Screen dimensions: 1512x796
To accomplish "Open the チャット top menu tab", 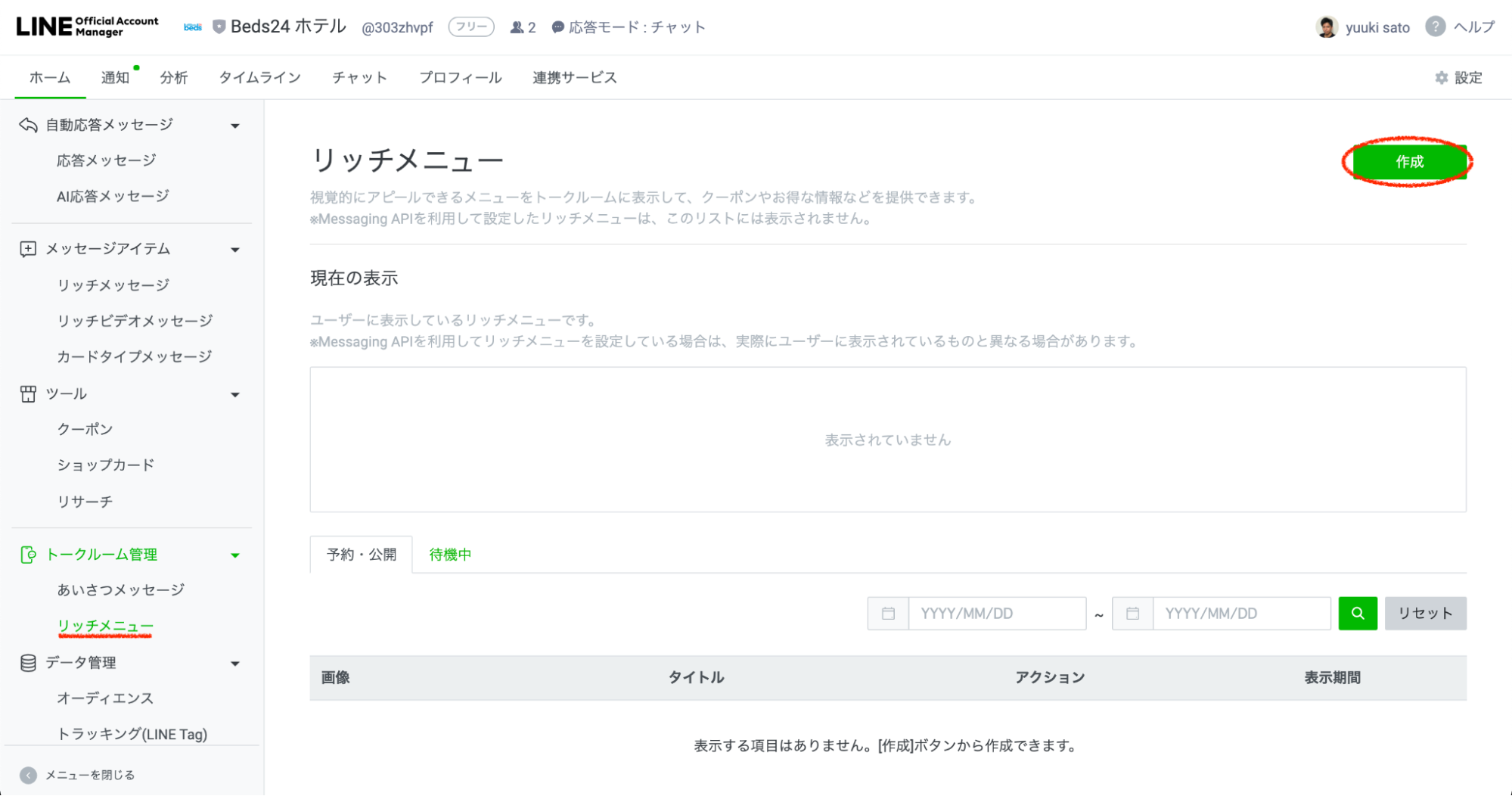I will (359, 78).
